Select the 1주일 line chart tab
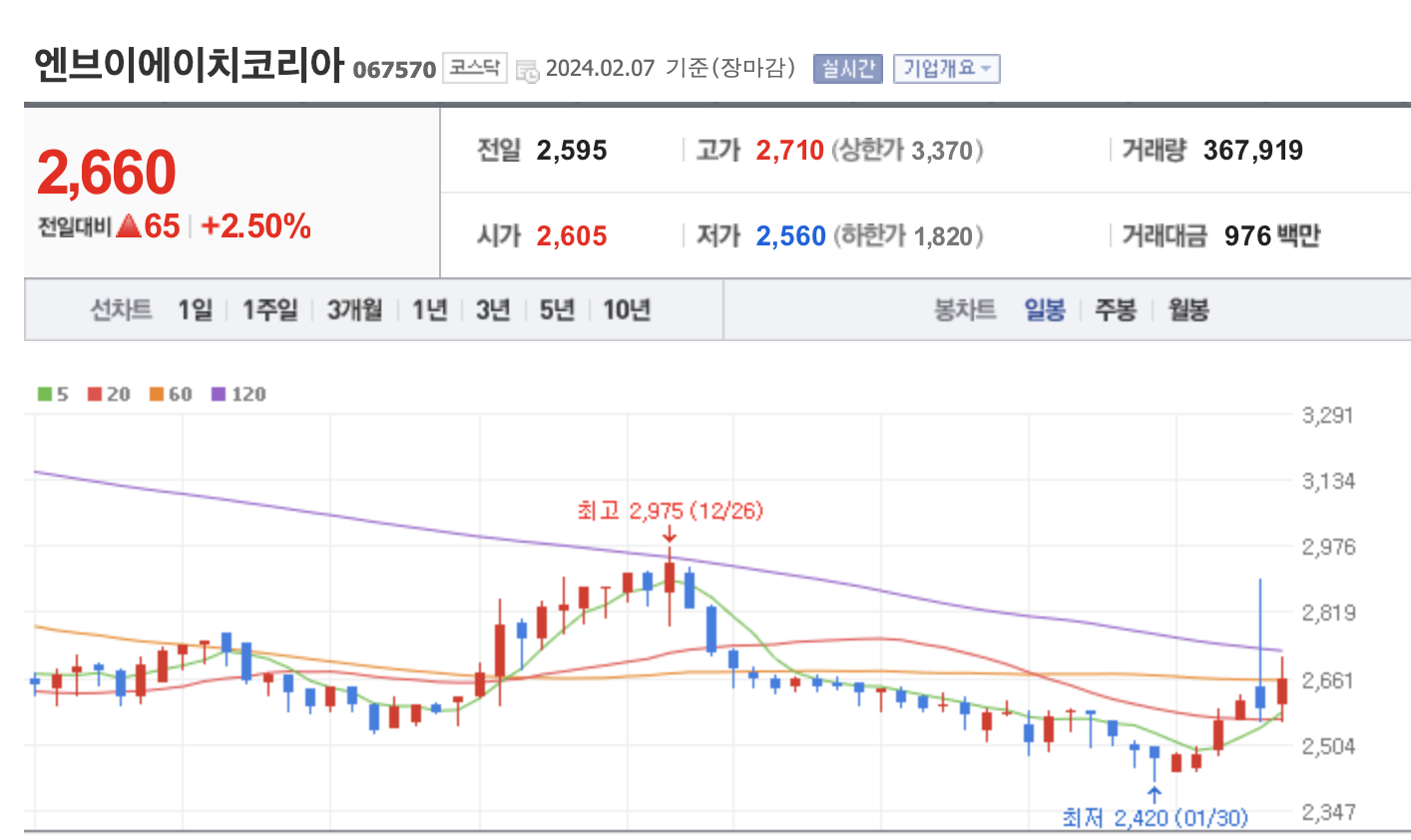Viewport: 1411px width, 840px height. [x=269, y=310]
